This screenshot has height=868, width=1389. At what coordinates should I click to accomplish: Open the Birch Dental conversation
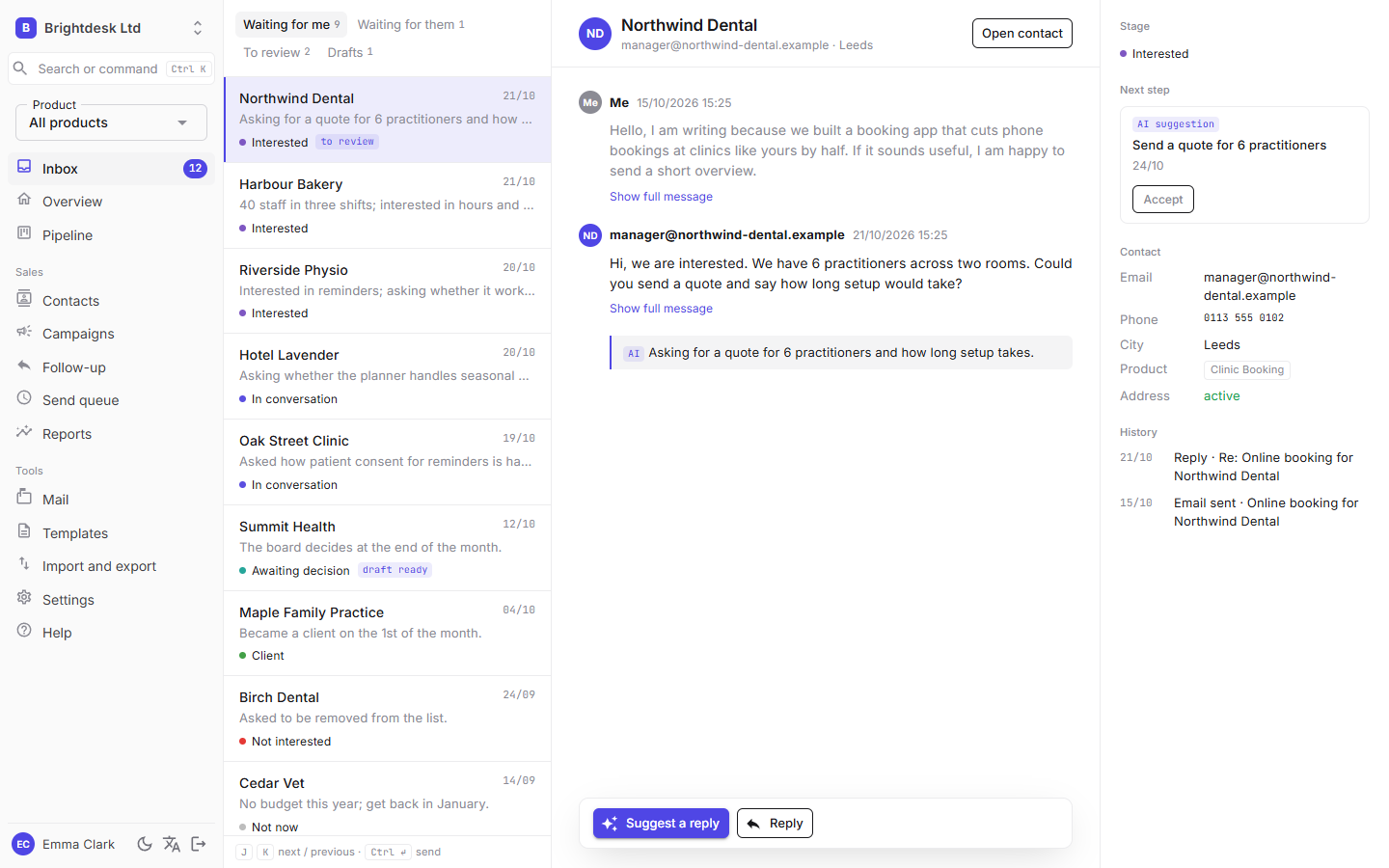point(387,719)
